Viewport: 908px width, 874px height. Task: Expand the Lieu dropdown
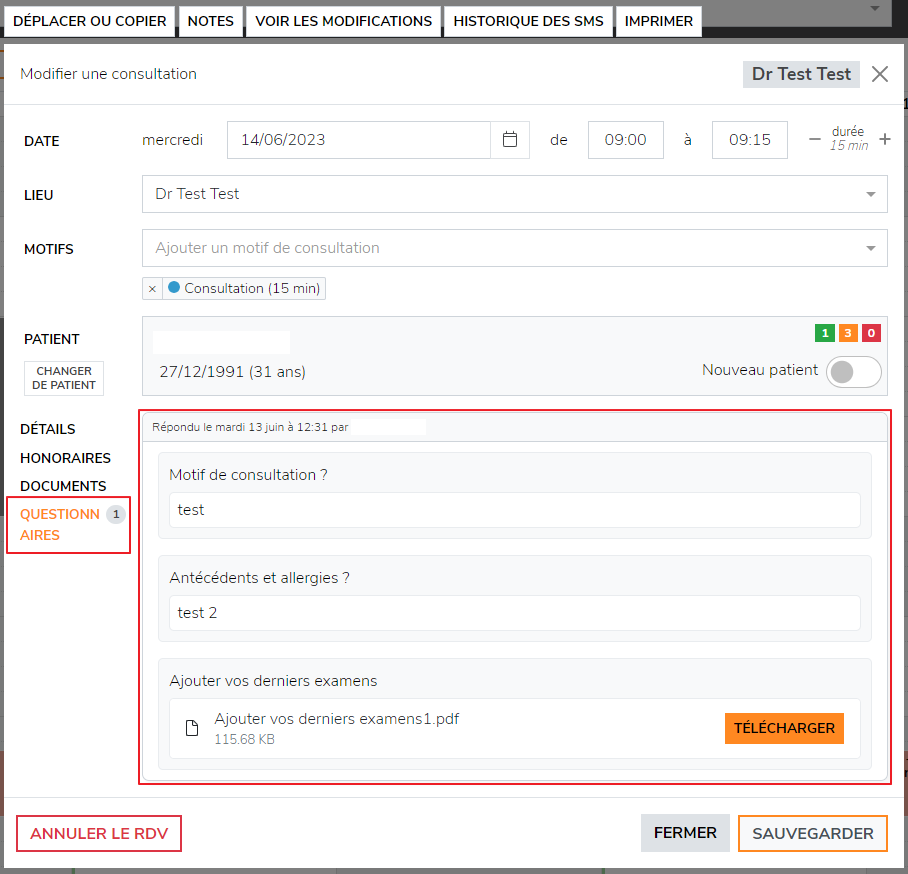point(870,194)
